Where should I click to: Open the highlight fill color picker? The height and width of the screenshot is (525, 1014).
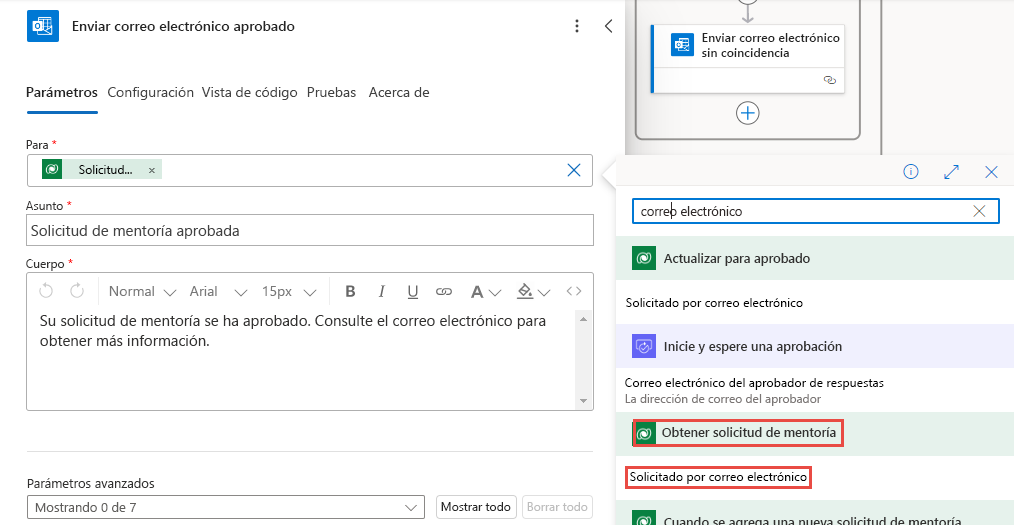click(x=534, y=292)
